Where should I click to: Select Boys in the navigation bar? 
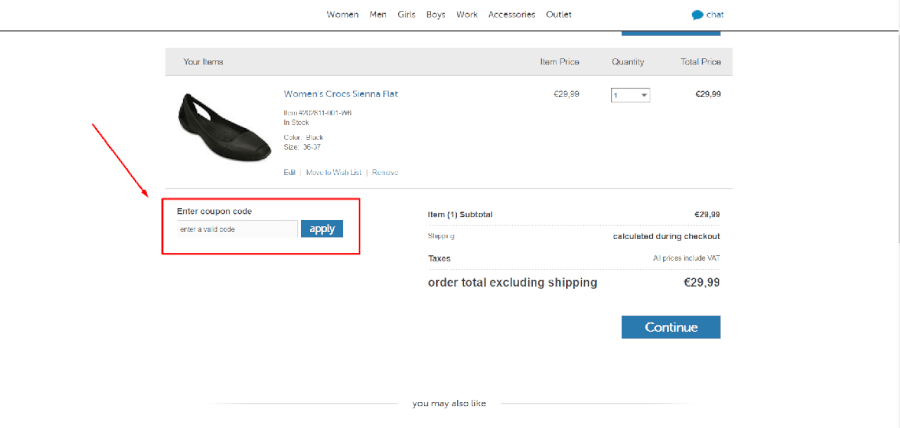(436, 15)
